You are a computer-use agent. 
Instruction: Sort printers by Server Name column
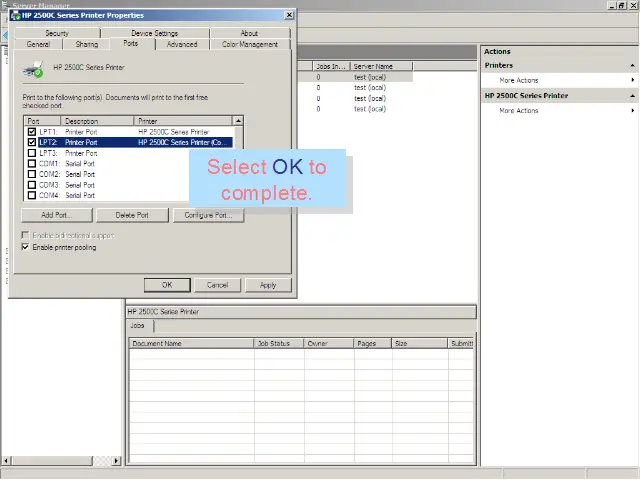381,66
